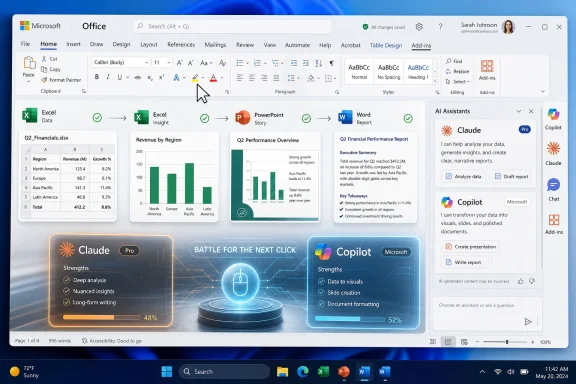Toggle Italic formatting
The image size is (576, 384).
(108, 77)
